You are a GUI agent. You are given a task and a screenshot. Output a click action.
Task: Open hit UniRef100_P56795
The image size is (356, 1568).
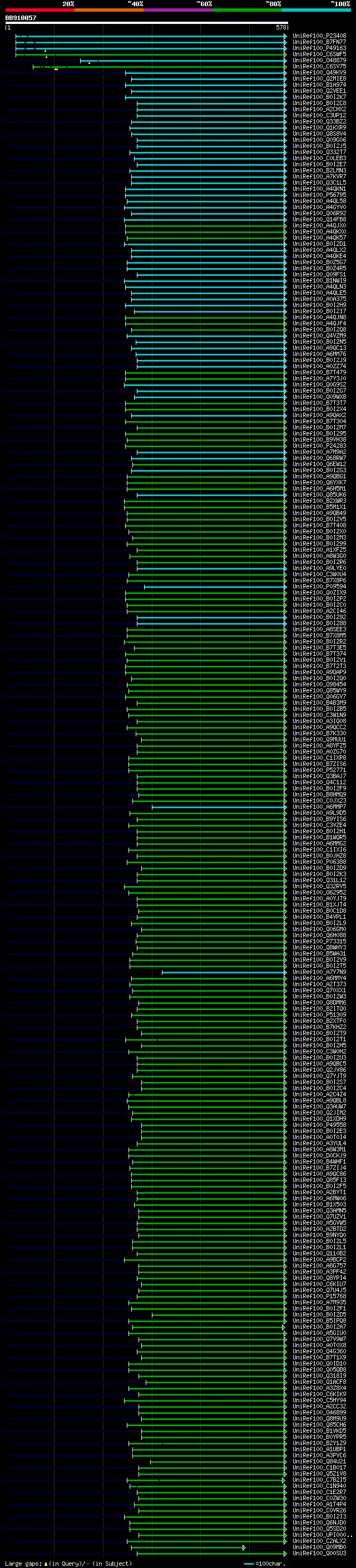[319, 195]
